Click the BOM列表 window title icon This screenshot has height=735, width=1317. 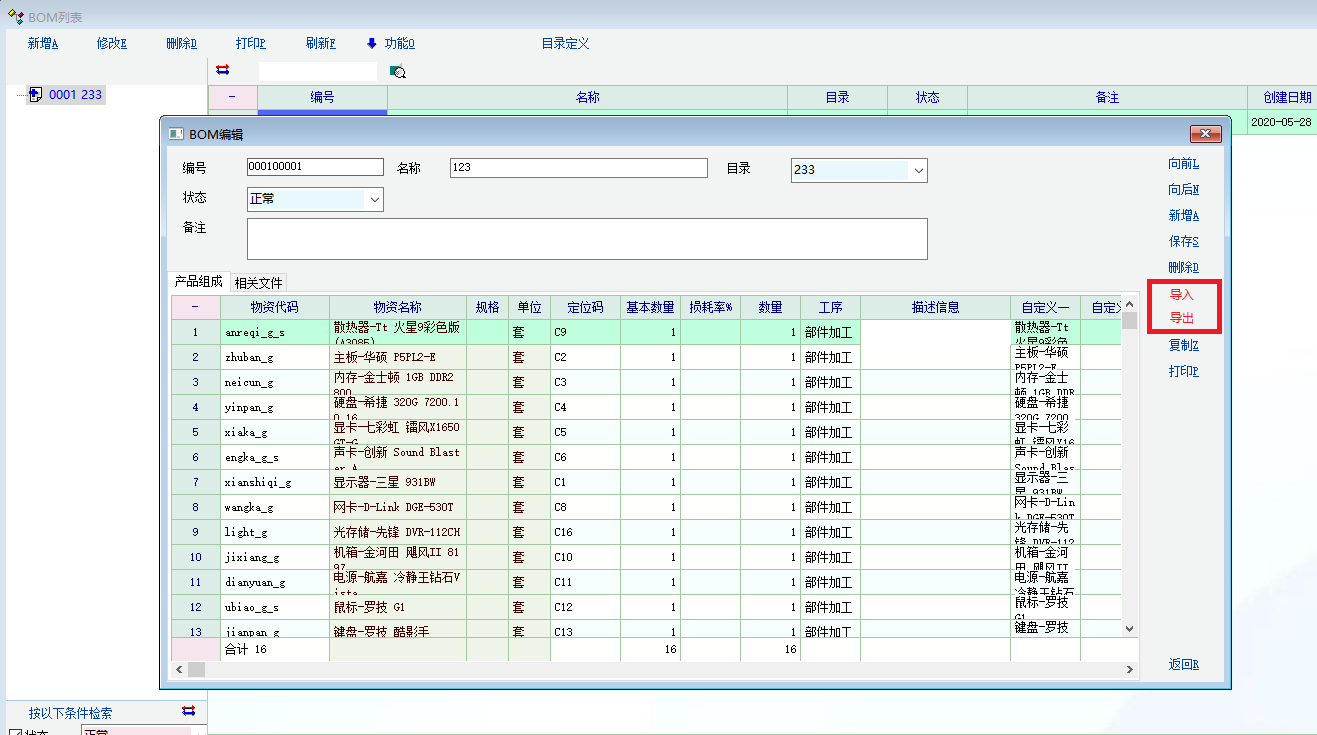point(15,17)
